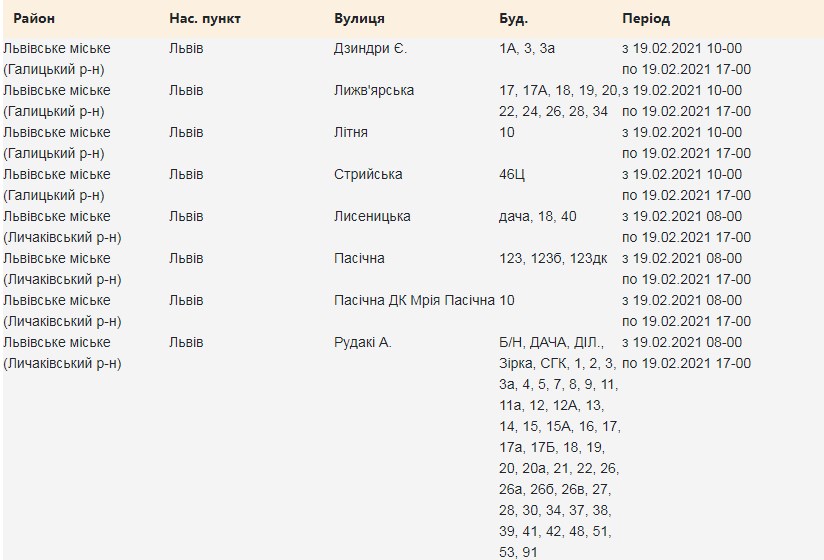The image size is (824, 560).
Task: Click the '123, 123б, 123дк' buildings cell
Action: point(552,258)
